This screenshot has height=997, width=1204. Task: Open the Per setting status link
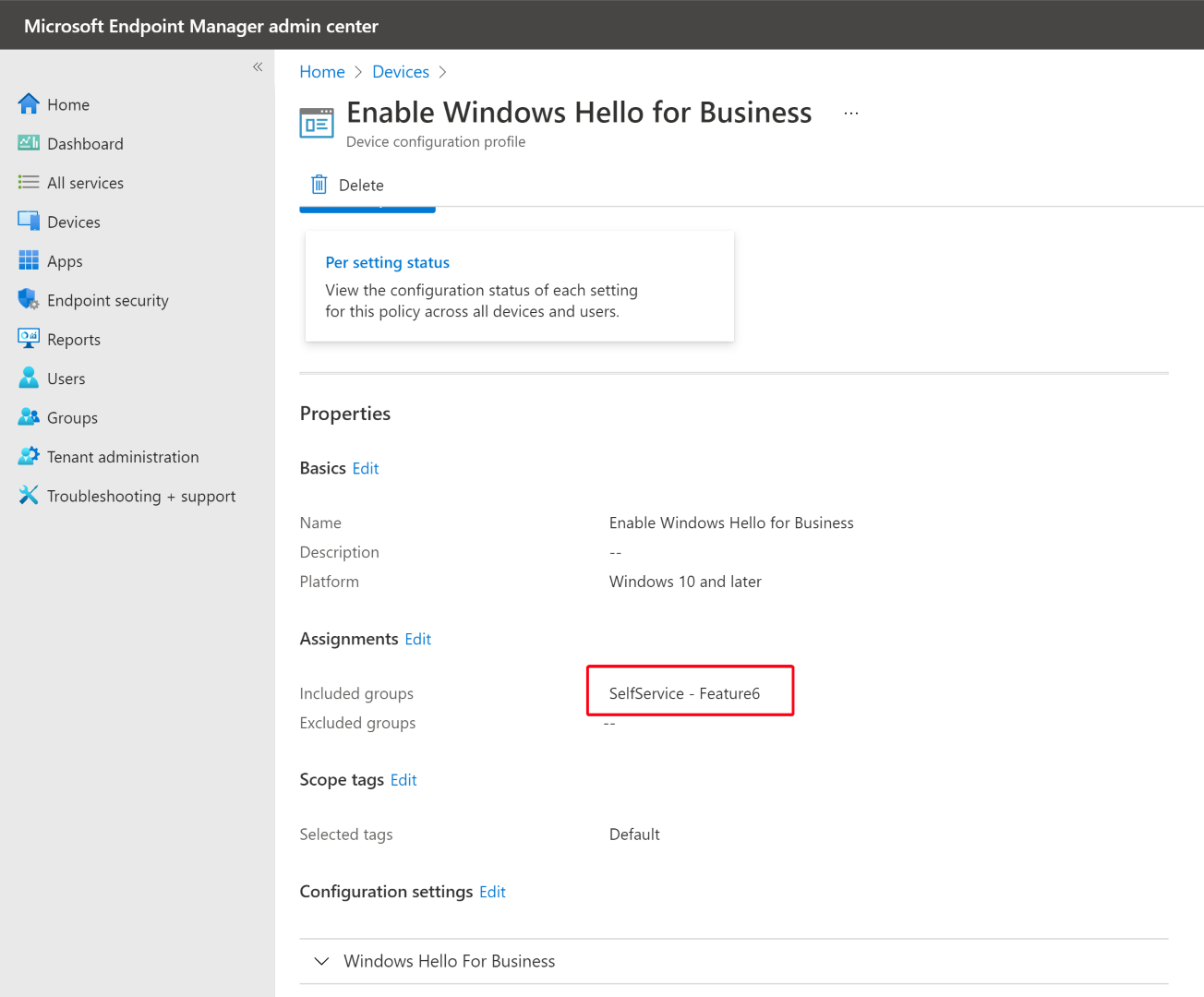(x=388, y=262)
